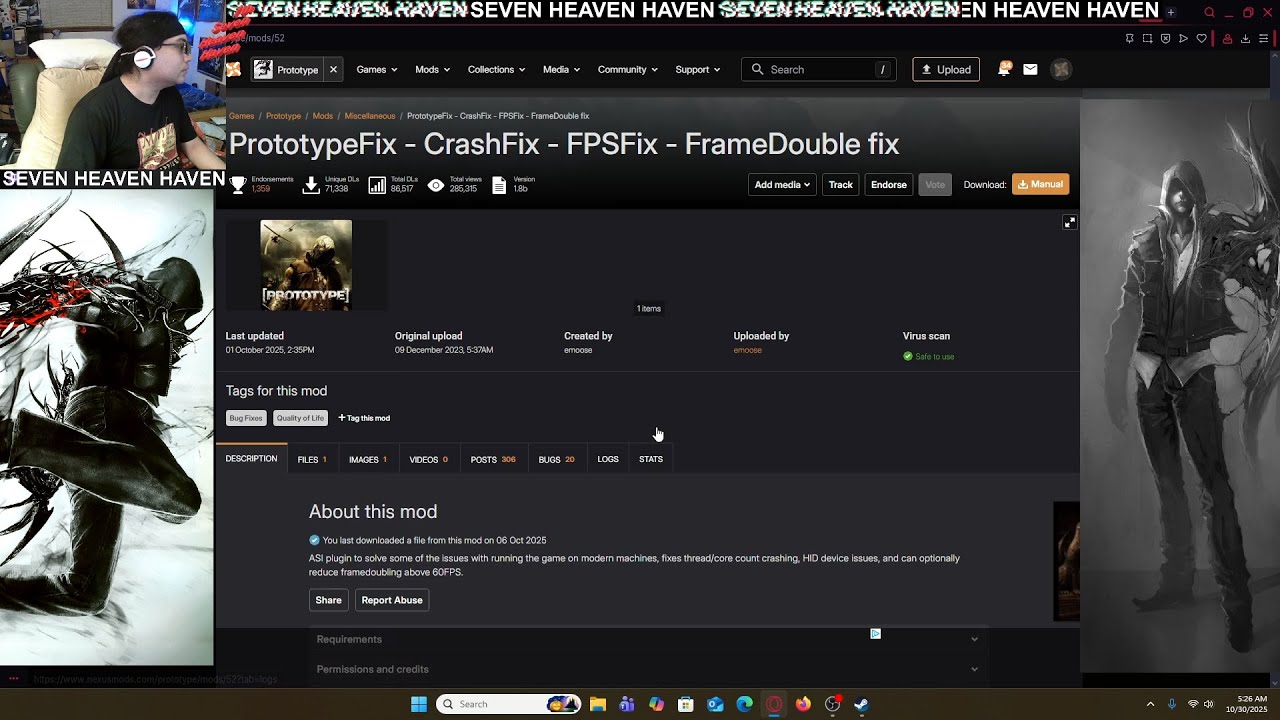Click the volume speaker tray icon
The height and width of the screenshot is (720, 1280).
(x=1208, y=704)
